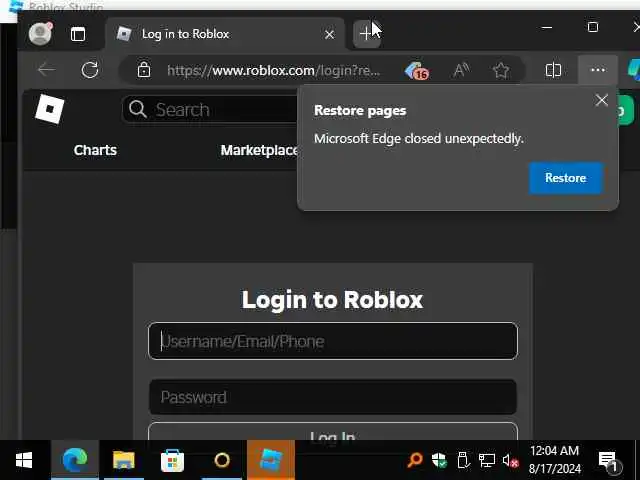Open network status tray icon

pos(487,460)
